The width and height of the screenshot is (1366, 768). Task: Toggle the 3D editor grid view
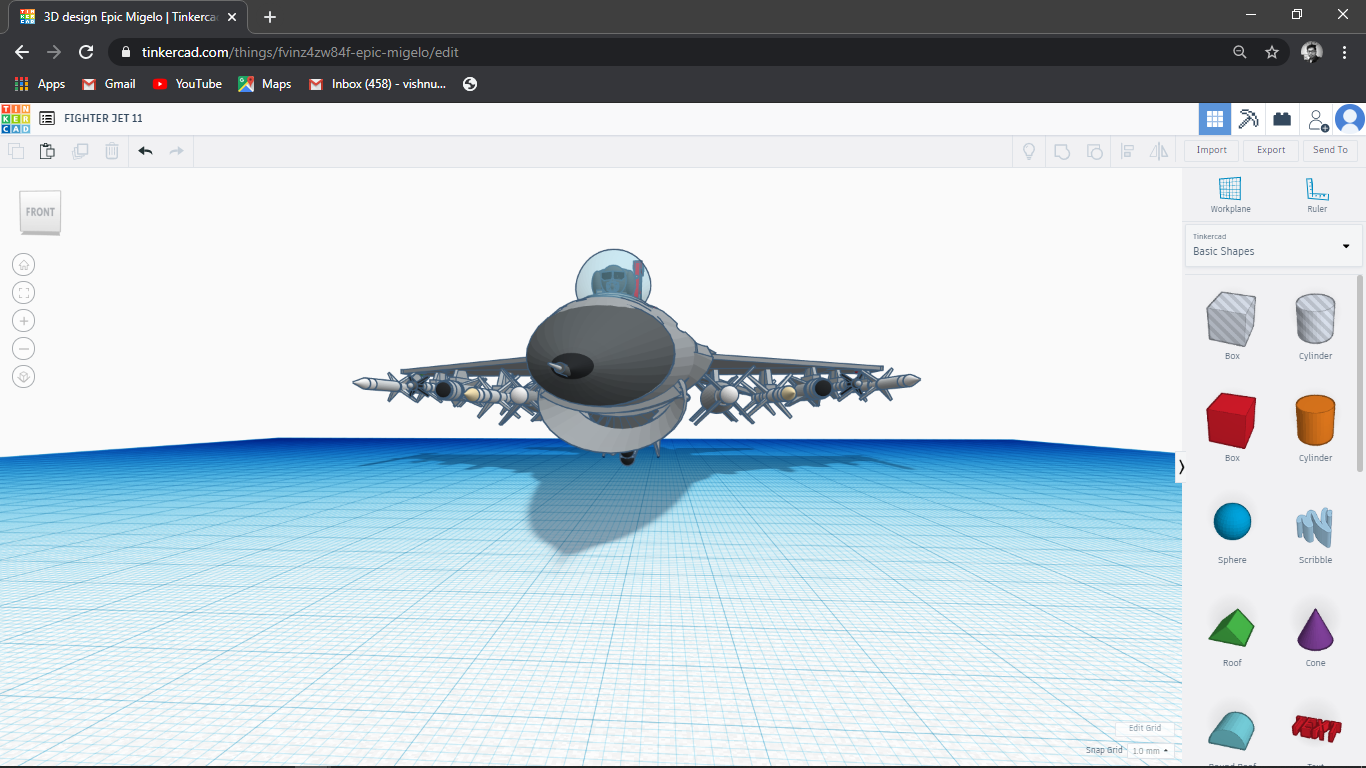tap(1214, 118)
